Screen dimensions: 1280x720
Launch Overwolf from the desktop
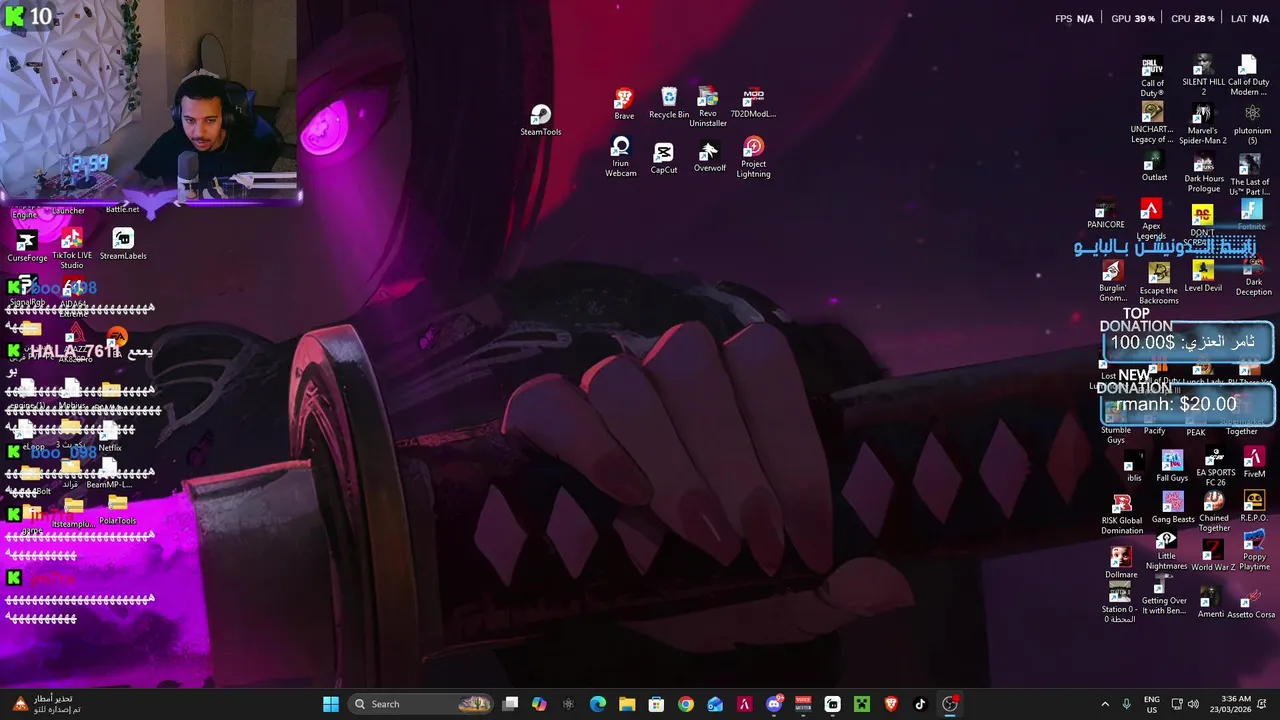709,157
